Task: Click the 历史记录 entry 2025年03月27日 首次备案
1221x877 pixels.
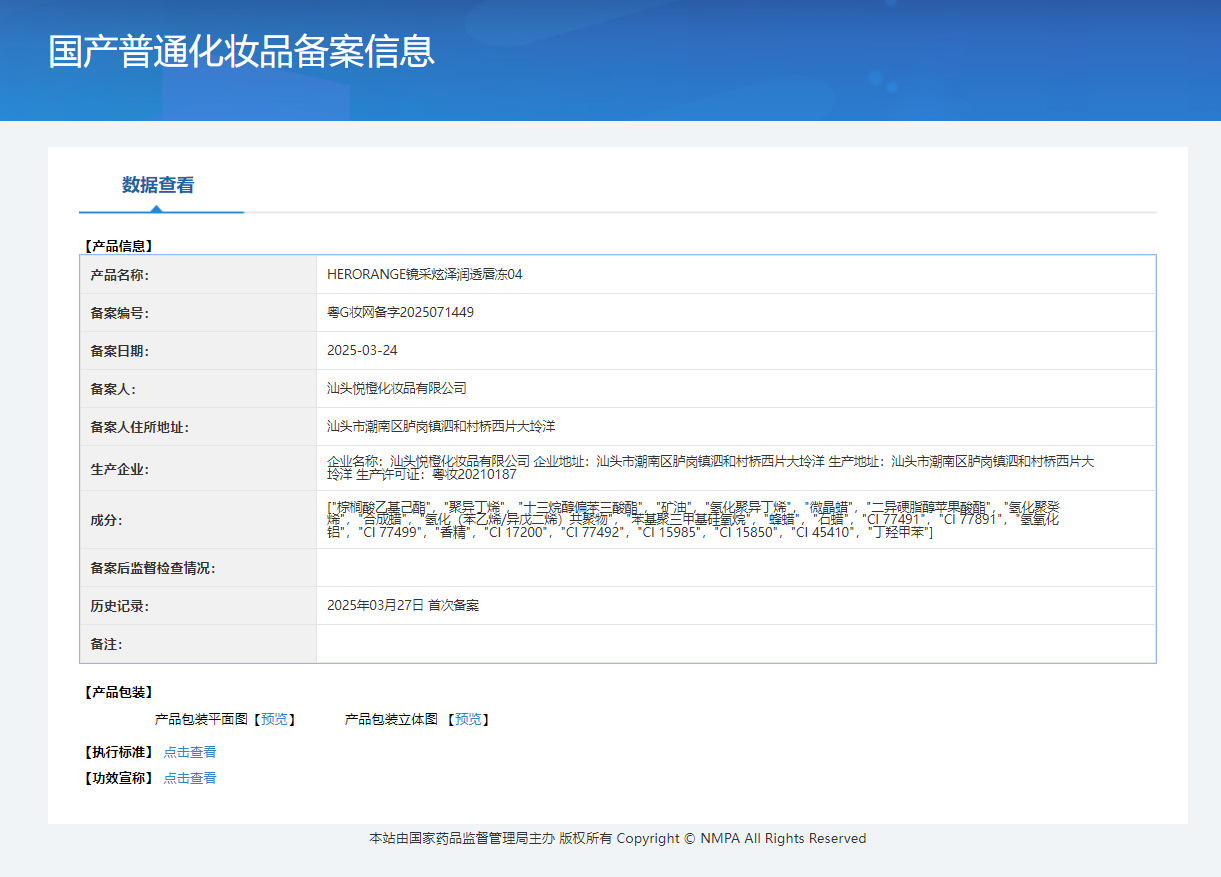Action: [403, 605]
